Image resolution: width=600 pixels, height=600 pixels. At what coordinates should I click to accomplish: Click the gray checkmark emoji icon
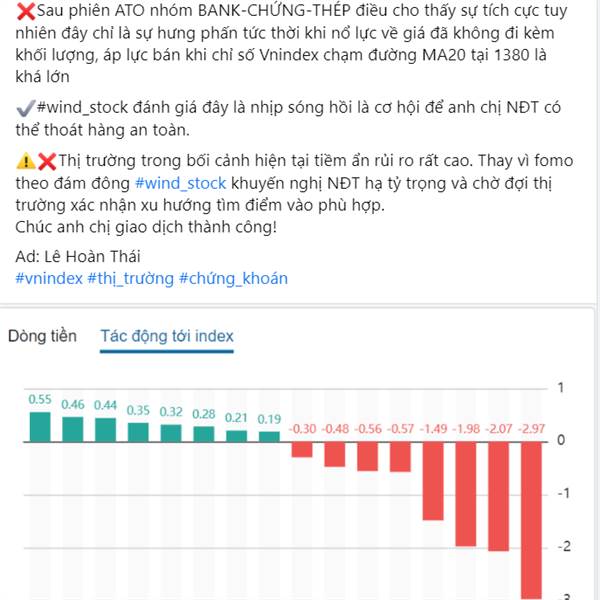tap(26, 108)
